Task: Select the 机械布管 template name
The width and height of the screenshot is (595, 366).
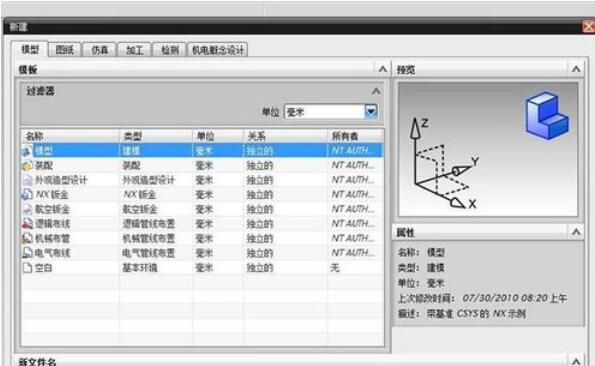Action: coord(52,239)
